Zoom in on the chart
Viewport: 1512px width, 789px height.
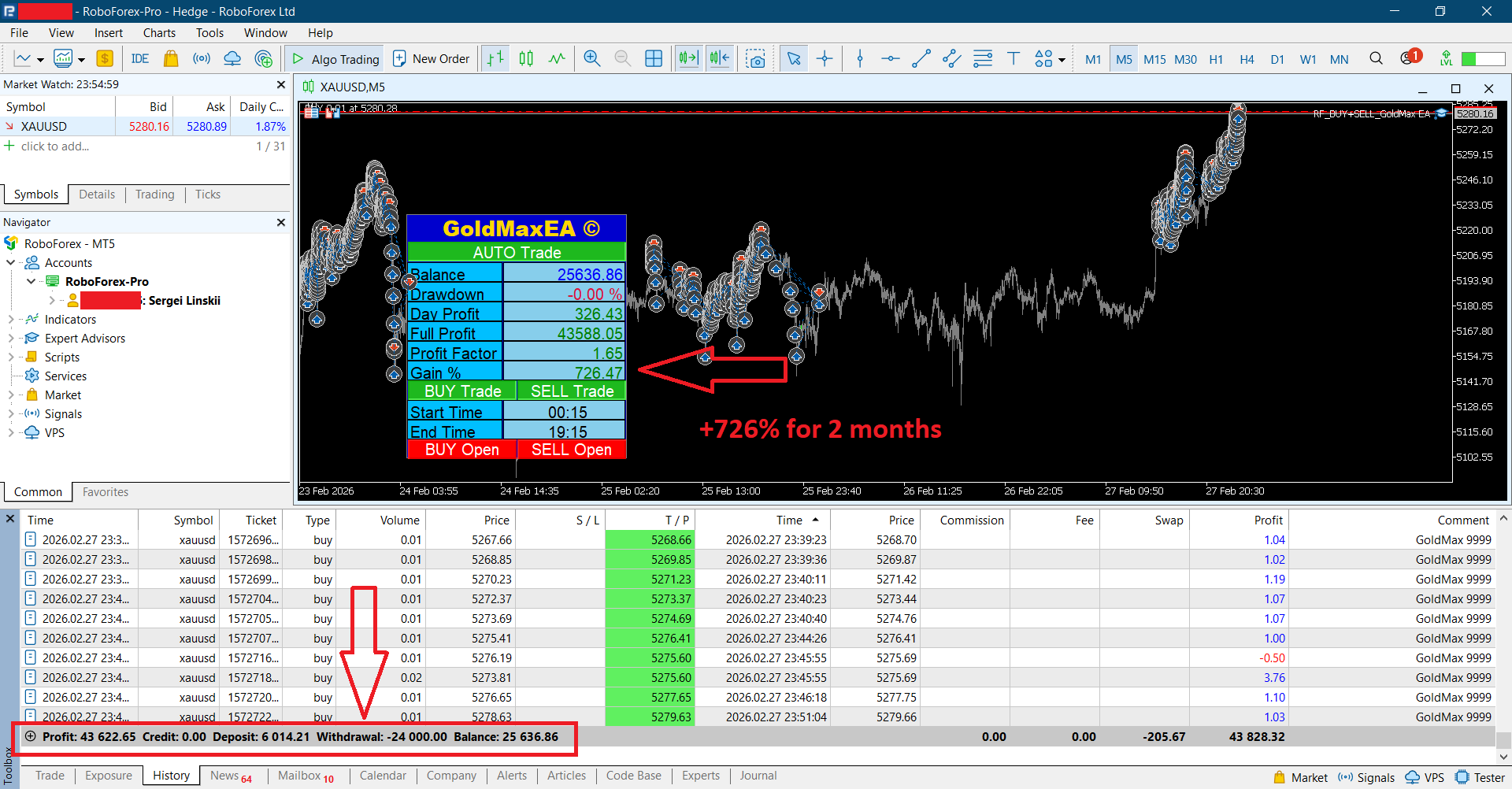click(x=592, y=59)
